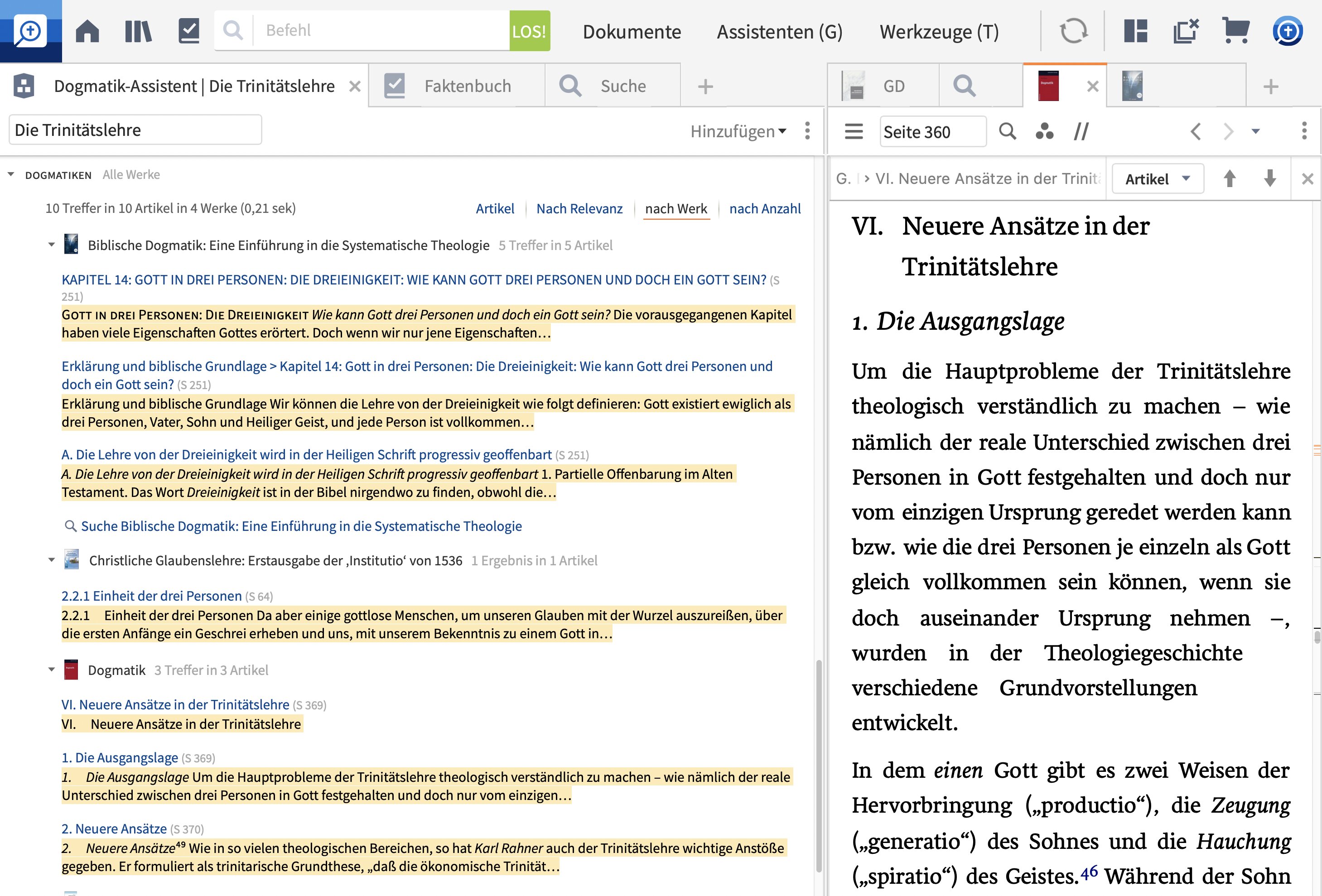Open the Logos app logo button

[x=31, y=31]
